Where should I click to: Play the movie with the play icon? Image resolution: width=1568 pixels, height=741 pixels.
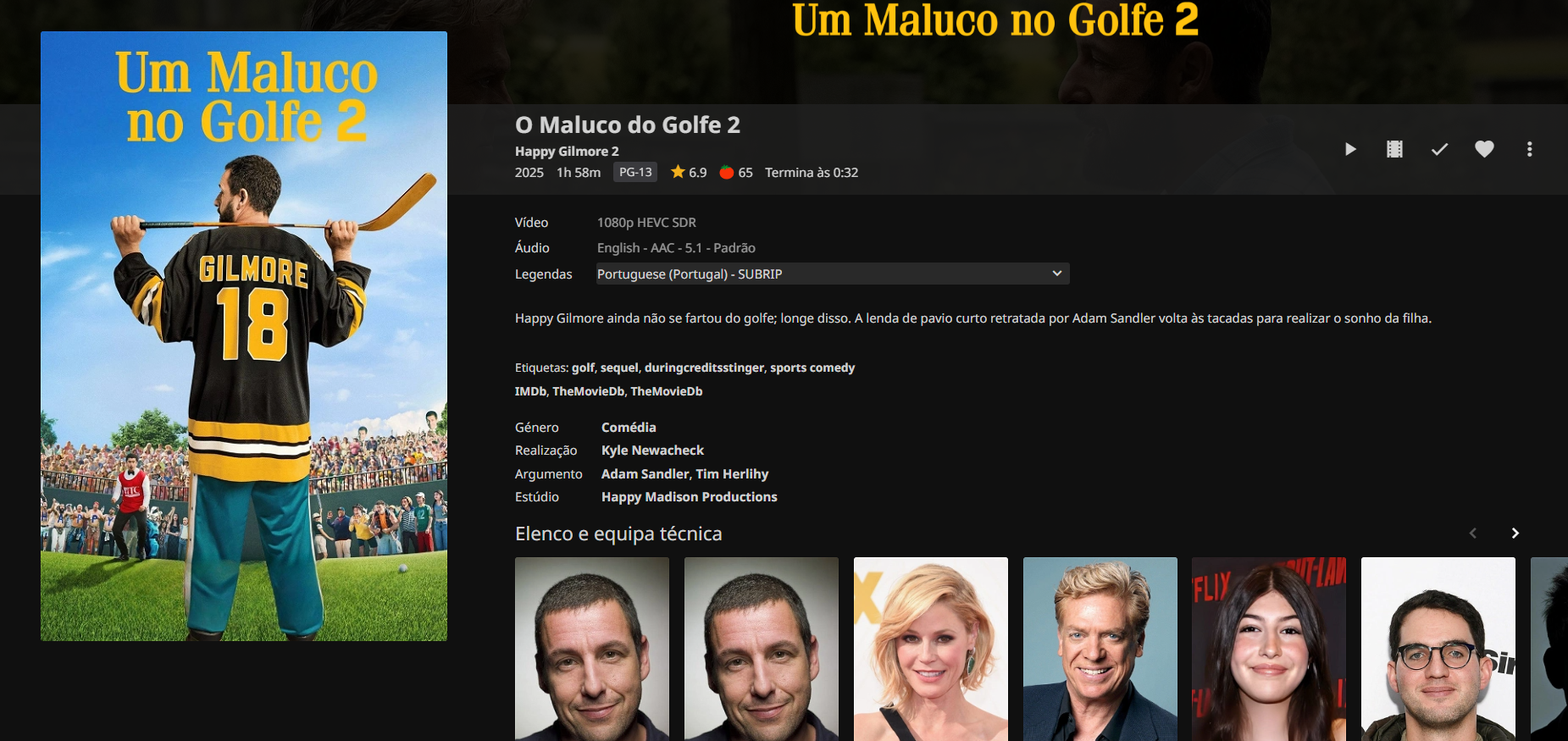1350,149
